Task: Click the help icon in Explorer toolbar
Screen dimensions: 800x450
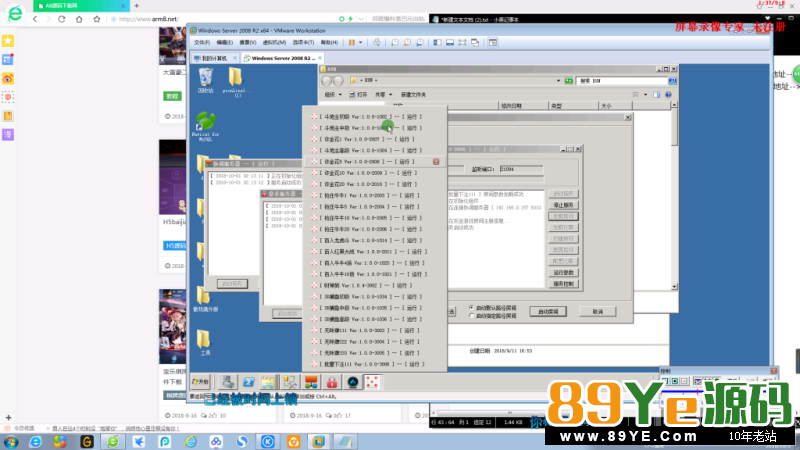Action: 668,94
